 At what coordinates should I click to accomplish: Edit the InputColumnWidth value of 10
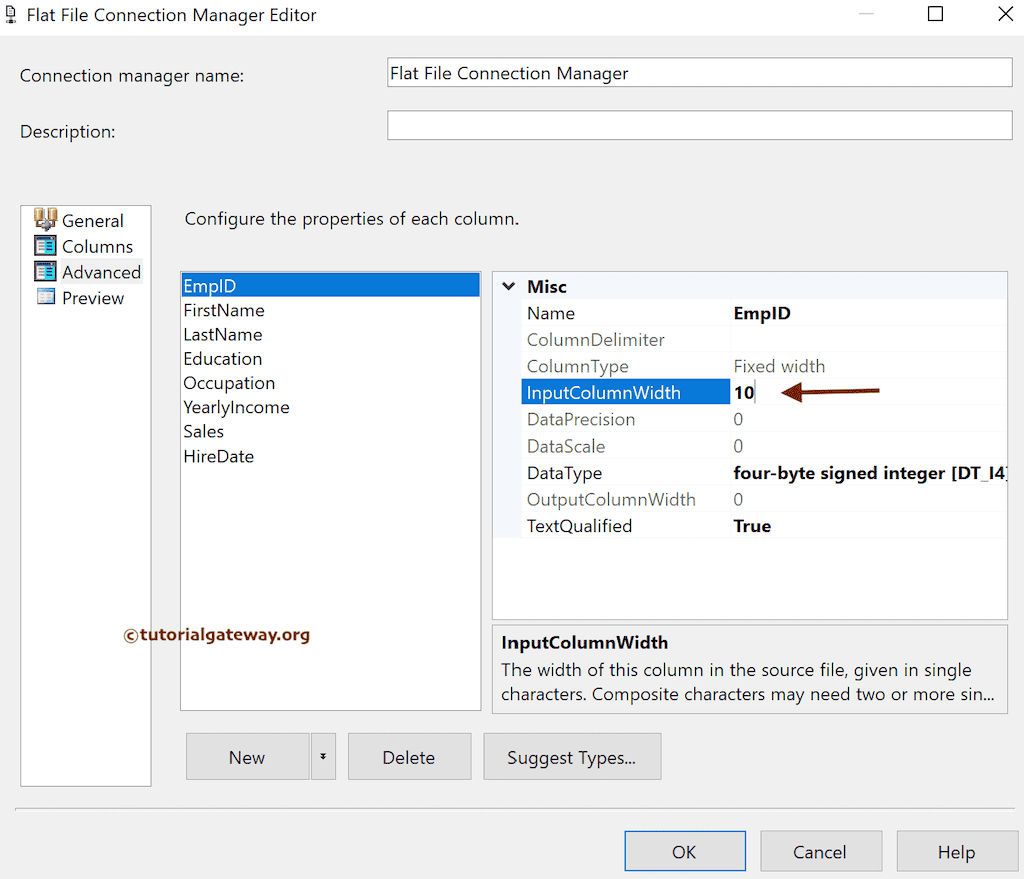pyautogui.click(x=745, y=392)
